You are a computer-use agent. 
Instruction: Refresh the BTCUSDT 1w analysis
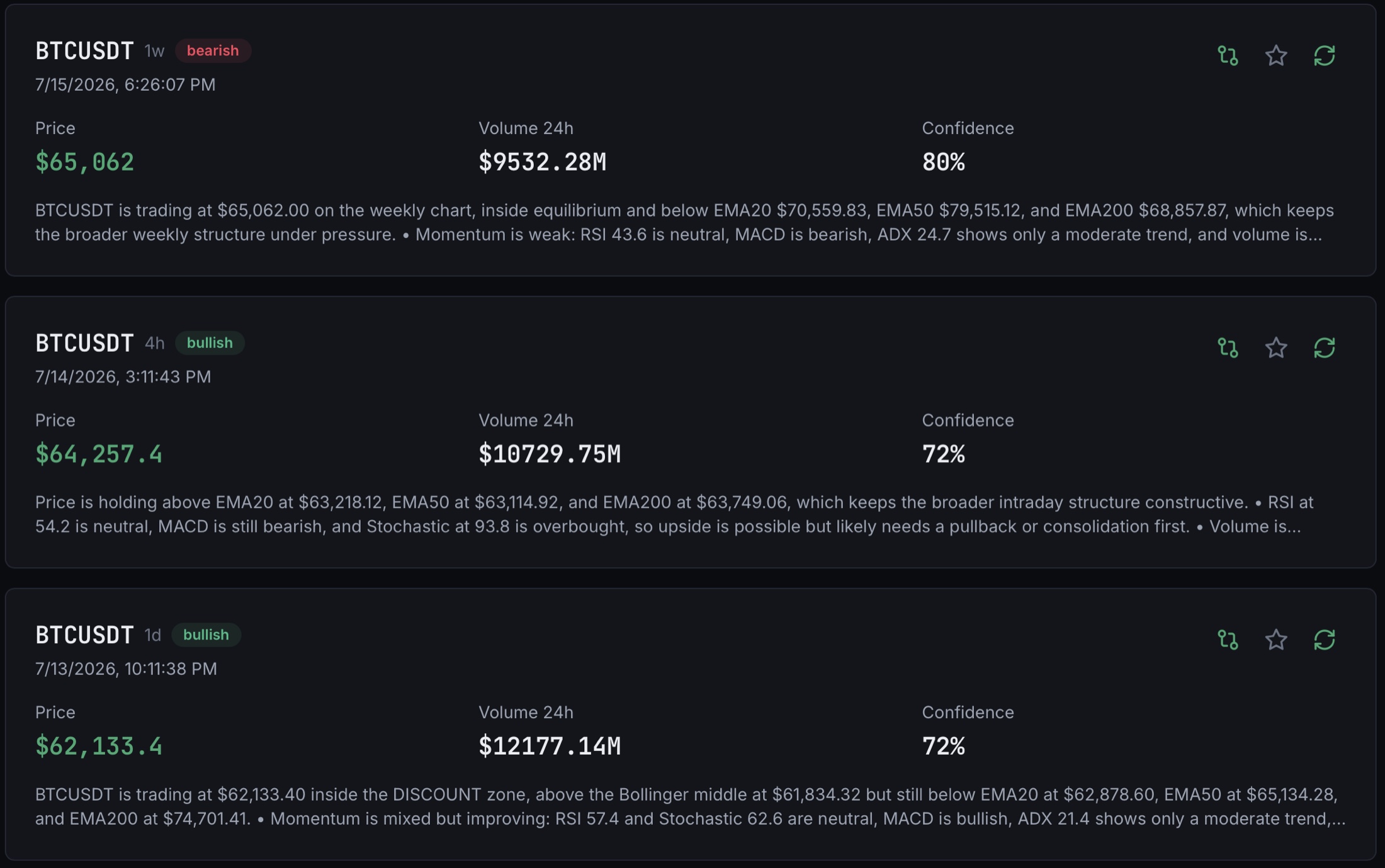[x=1325, y=55]
